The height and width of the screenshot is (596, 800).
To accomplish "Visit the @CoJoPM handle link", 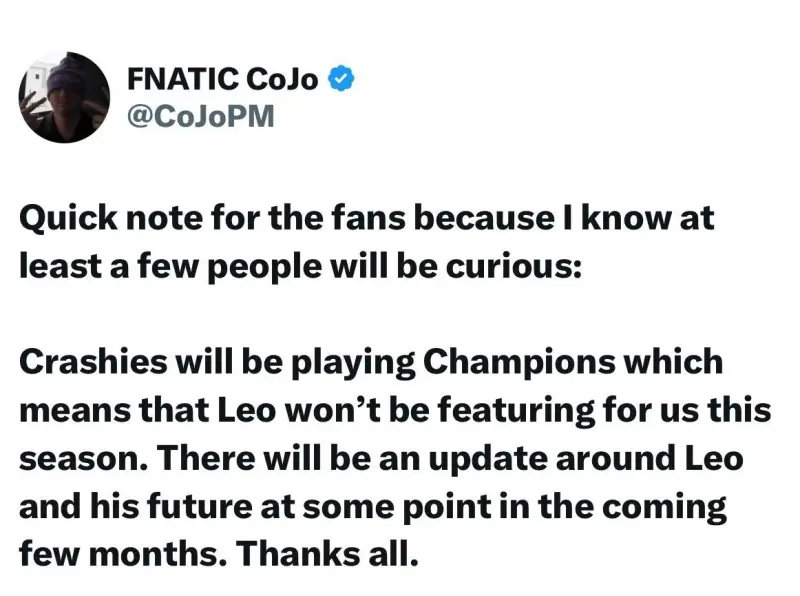I will [201, 116].
